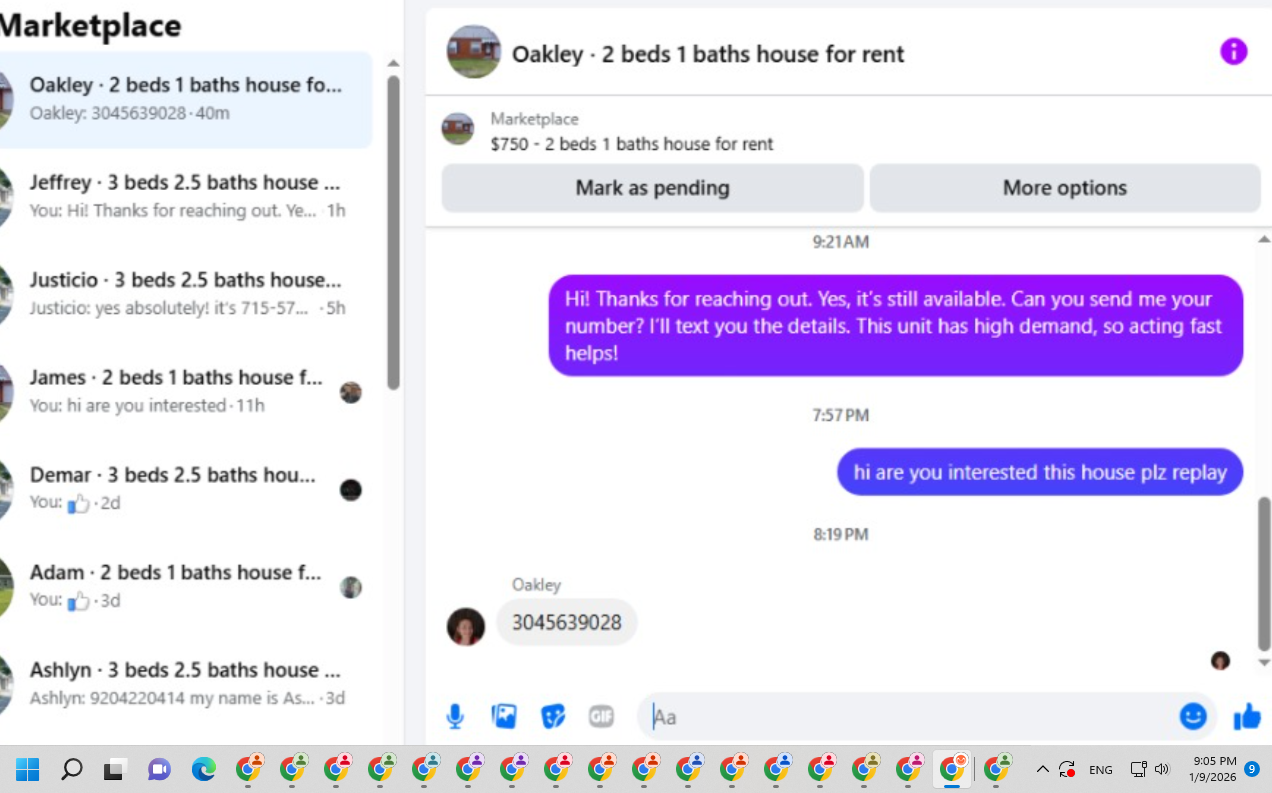Choose a sticker from the sticker icon
1272x793 pixels.
(553, 716)
